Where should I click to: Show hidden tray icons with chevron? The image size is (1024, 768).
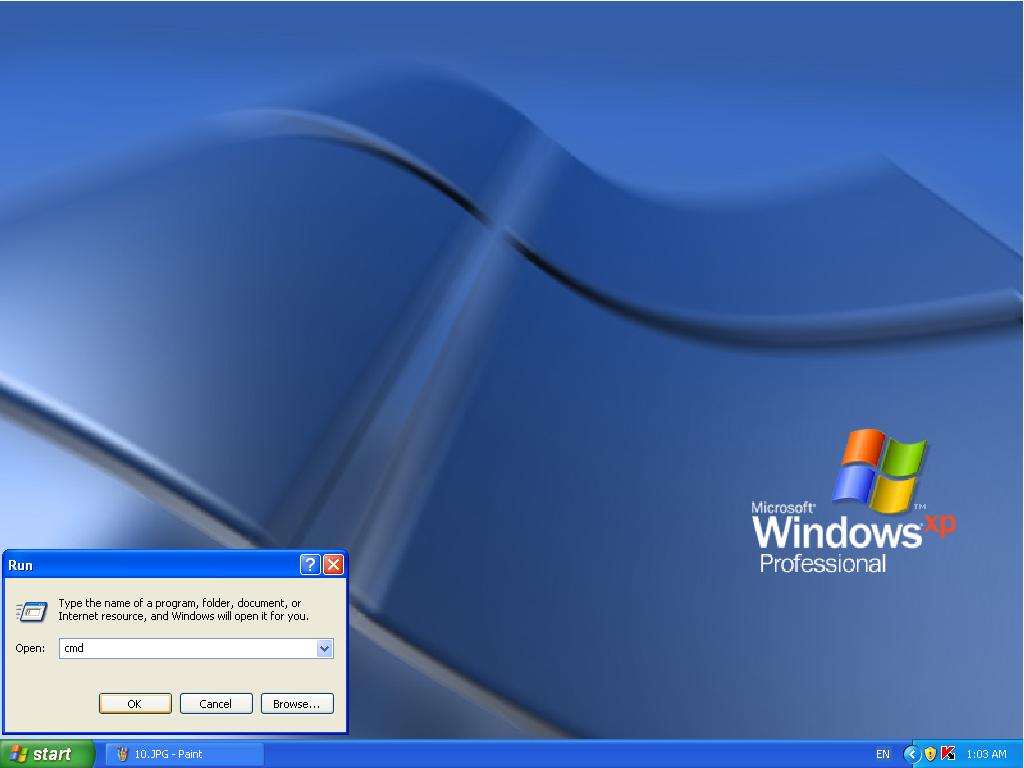[911, 754]
